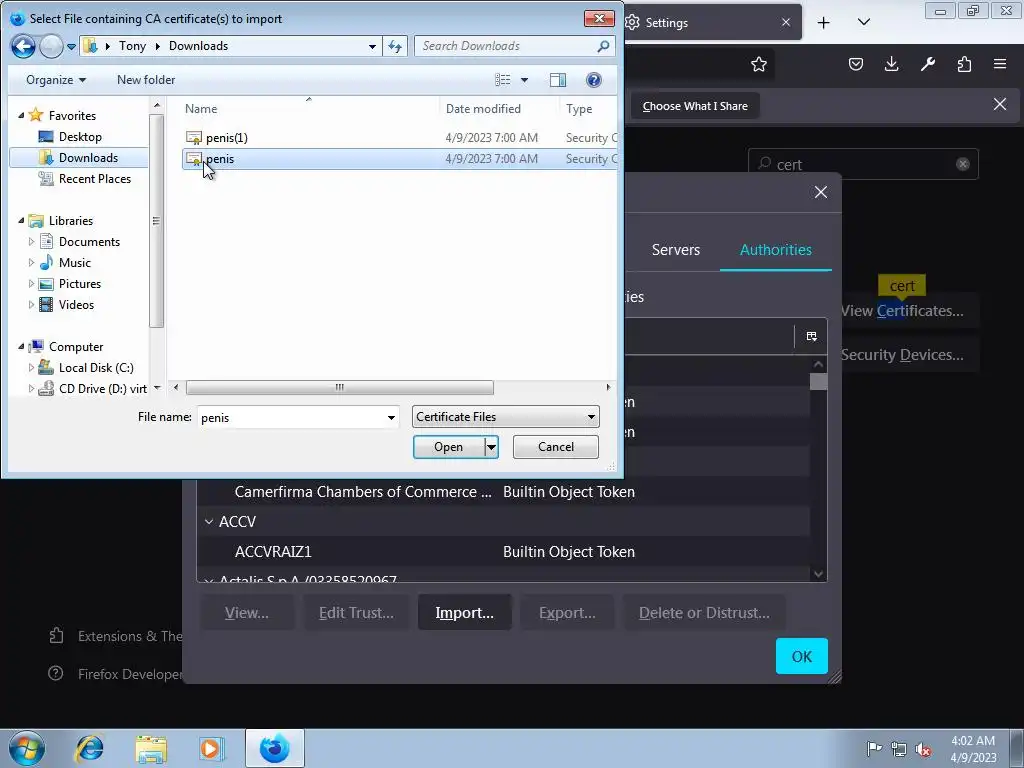The image size is (1024, 768).
Task: Clear the cert search field
Action: 963,164
